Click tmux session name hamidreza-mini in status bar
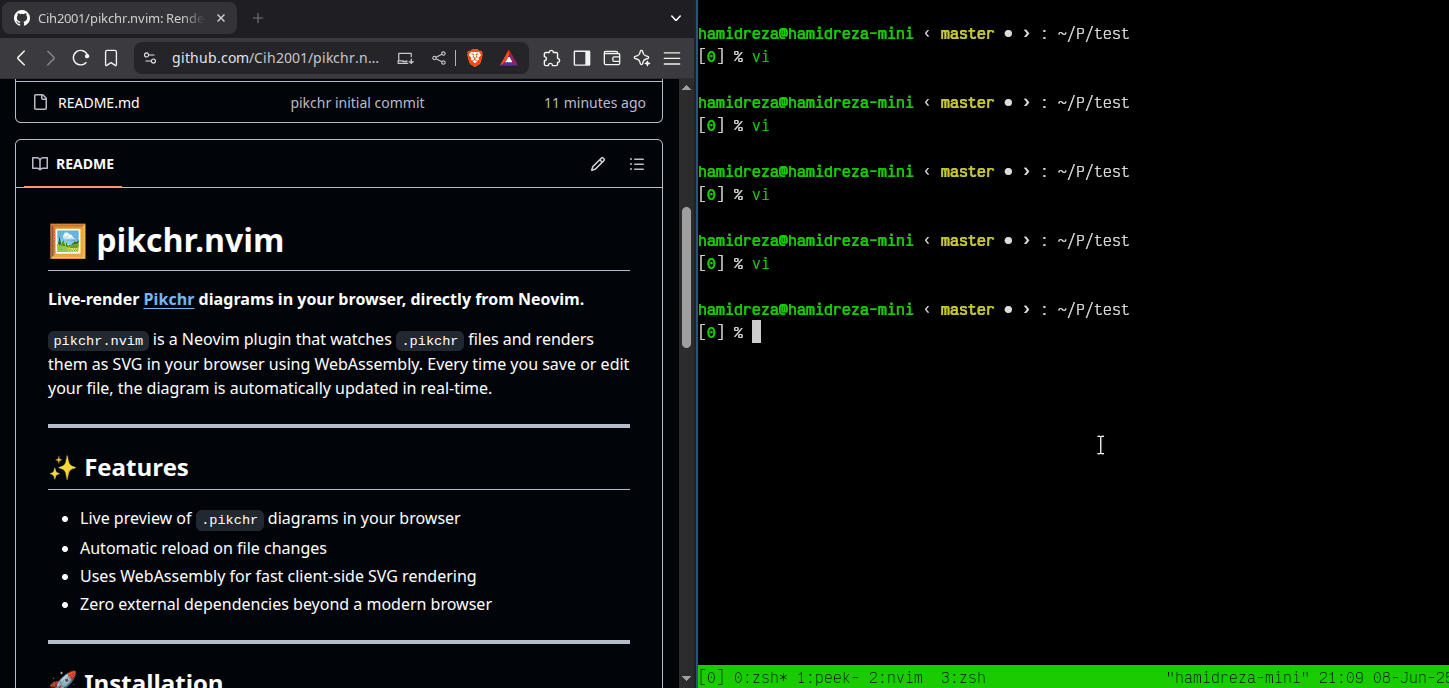 (x=1237, y=678)
